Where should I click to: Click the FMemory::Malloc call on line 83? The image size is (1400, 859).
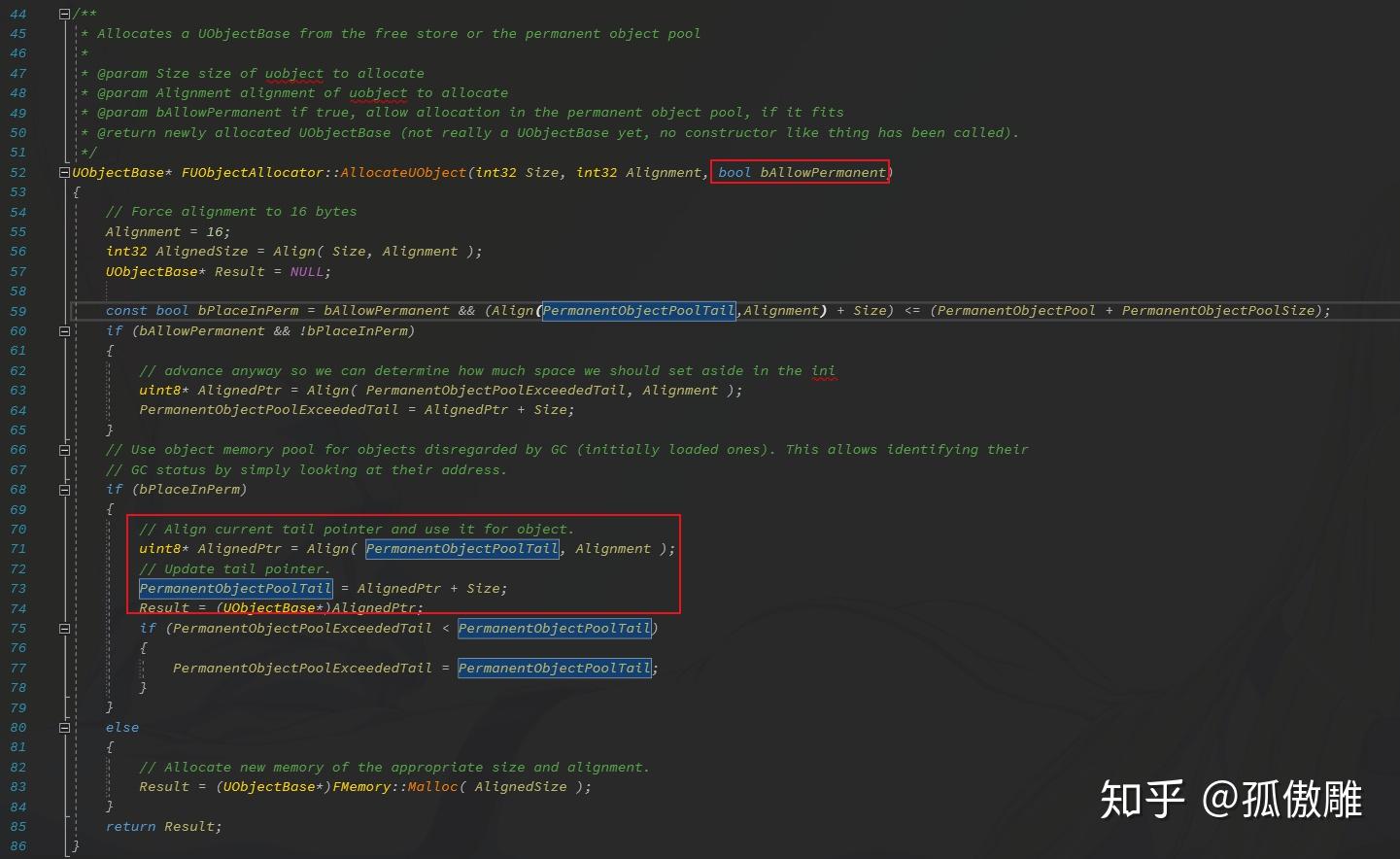393,786
